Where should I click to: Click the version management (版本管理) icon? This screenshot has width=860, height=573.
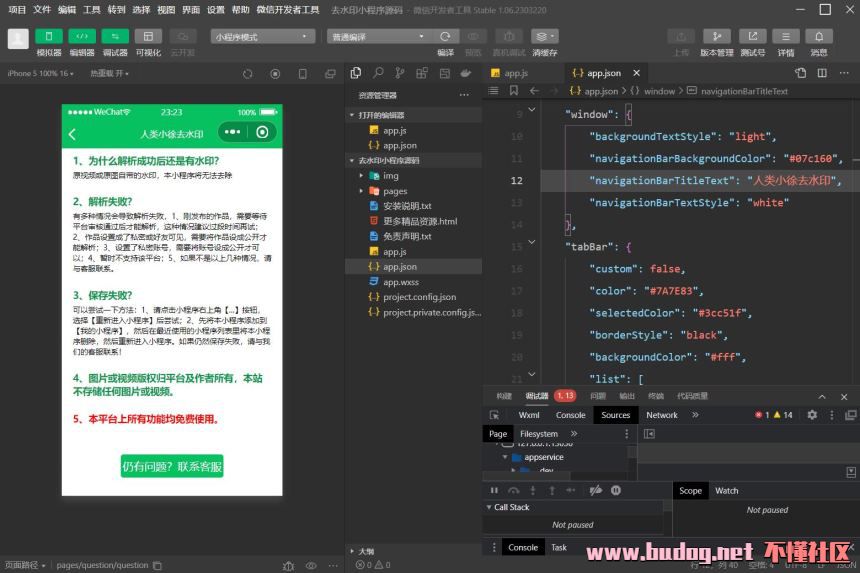pos(716,37)
